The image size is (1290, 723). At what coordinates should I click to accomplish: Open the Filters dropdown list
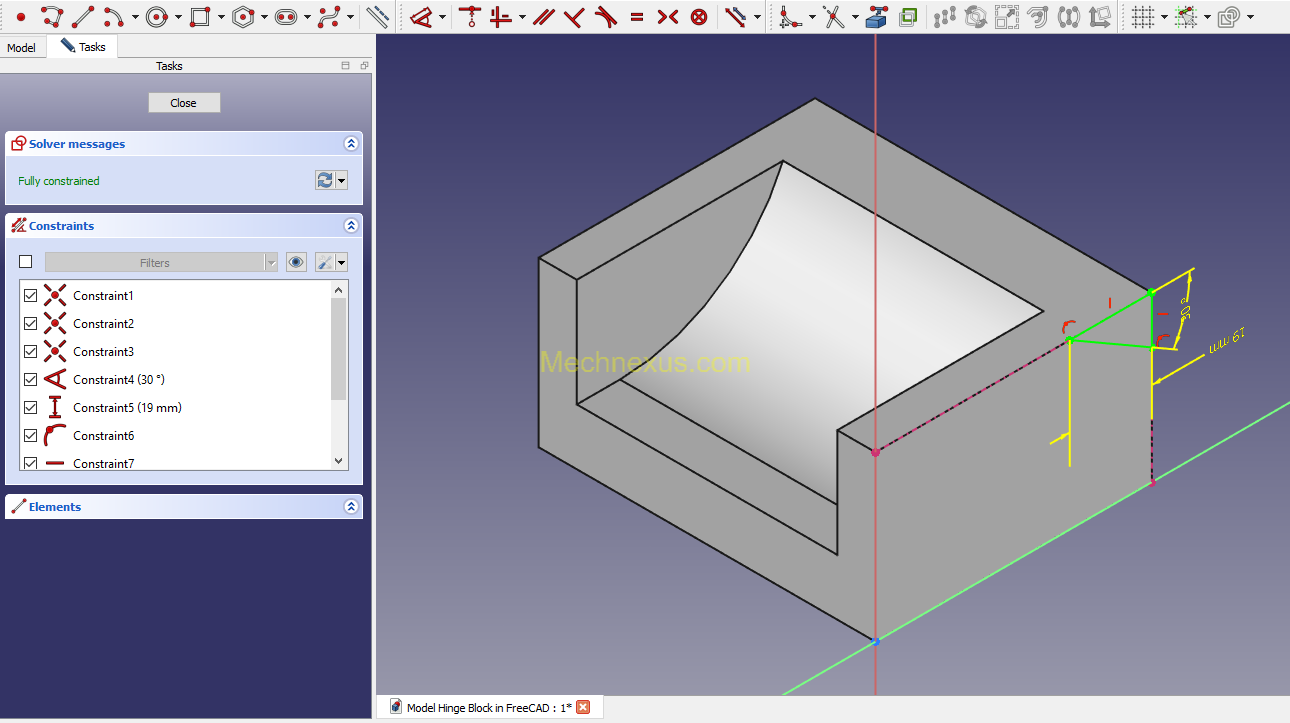(270, 262)
